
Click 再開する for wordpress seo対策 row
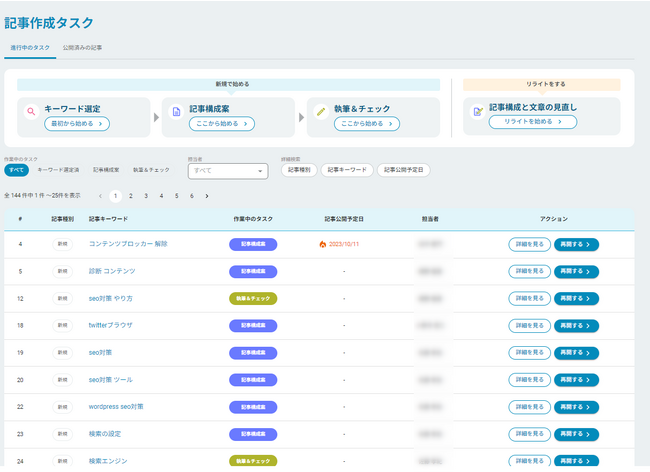tap(576, 407)
